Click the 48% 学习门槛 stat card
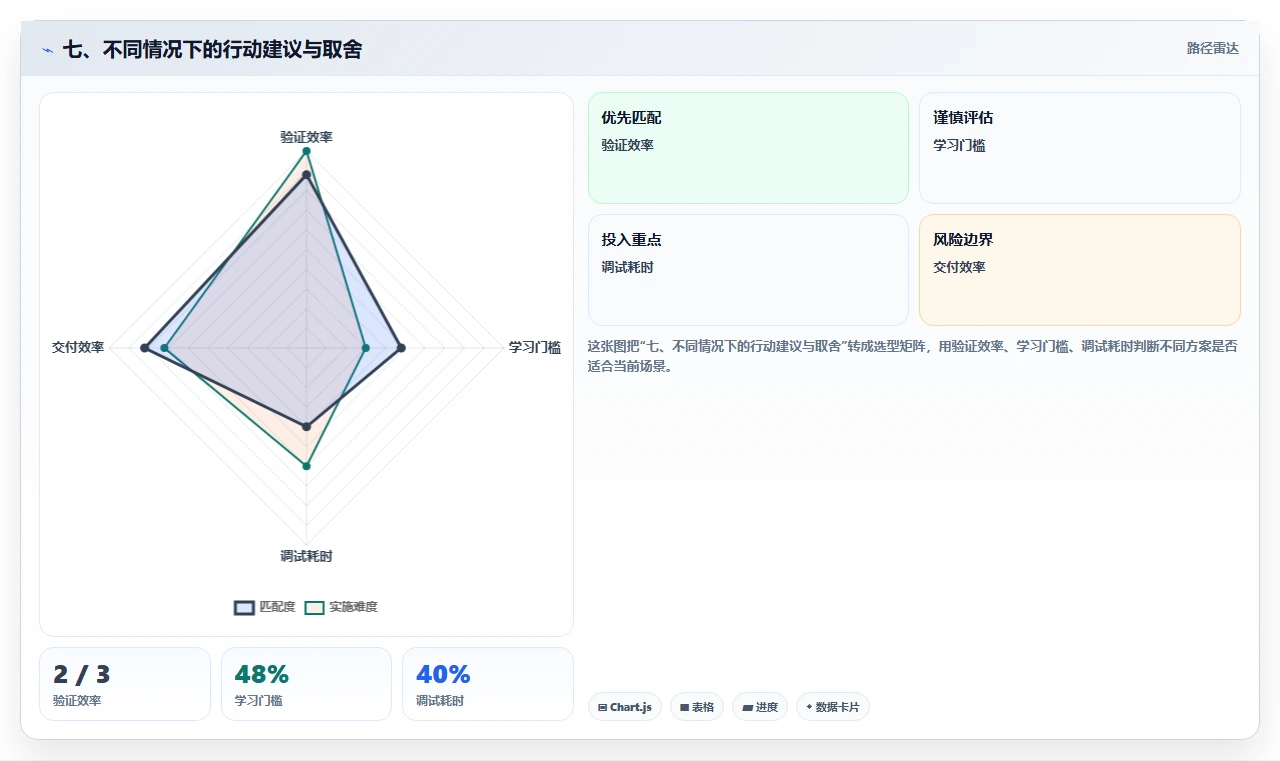 coord(306,684)
